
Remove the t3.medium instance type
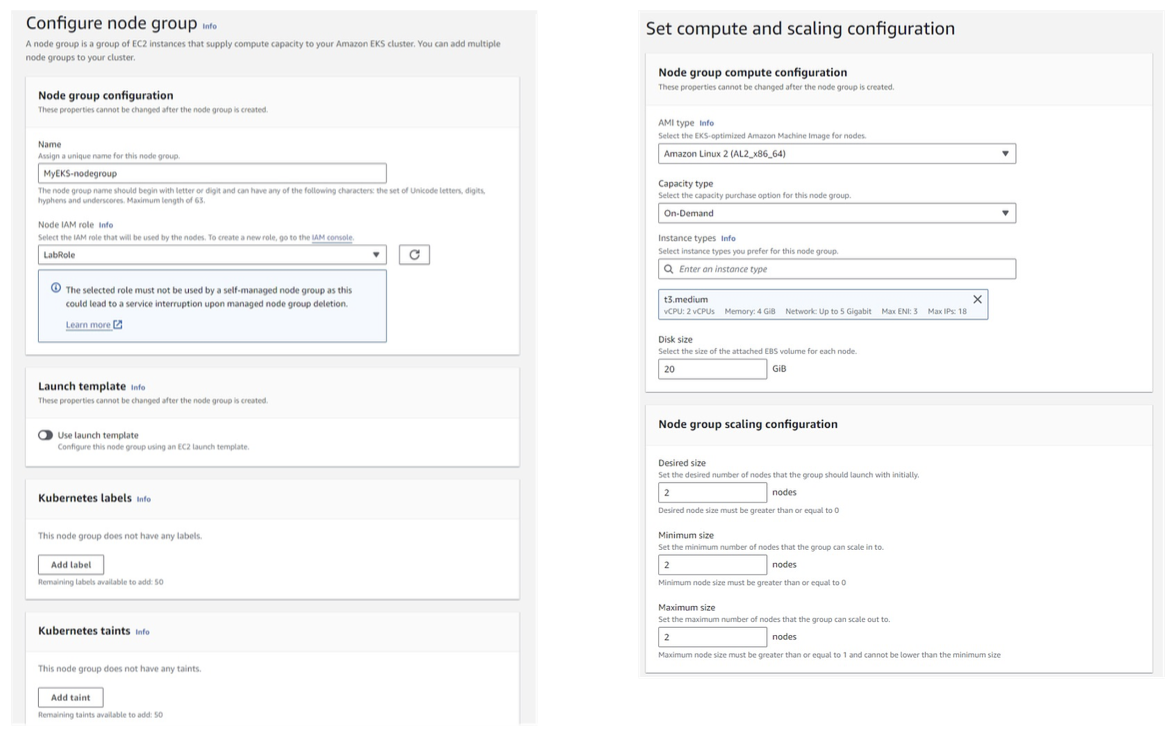[x=977, y=300]
